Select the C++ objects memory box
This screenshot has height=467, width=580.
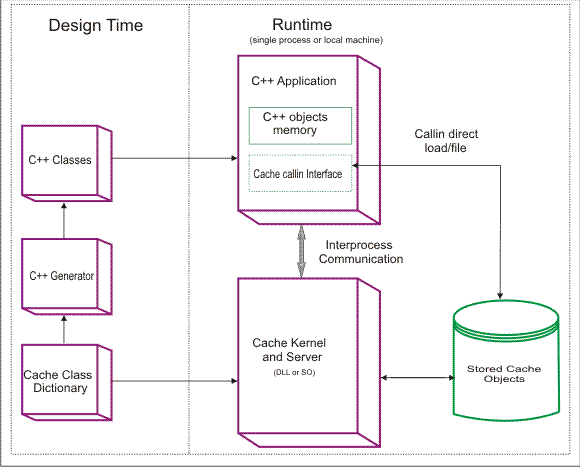300,126
